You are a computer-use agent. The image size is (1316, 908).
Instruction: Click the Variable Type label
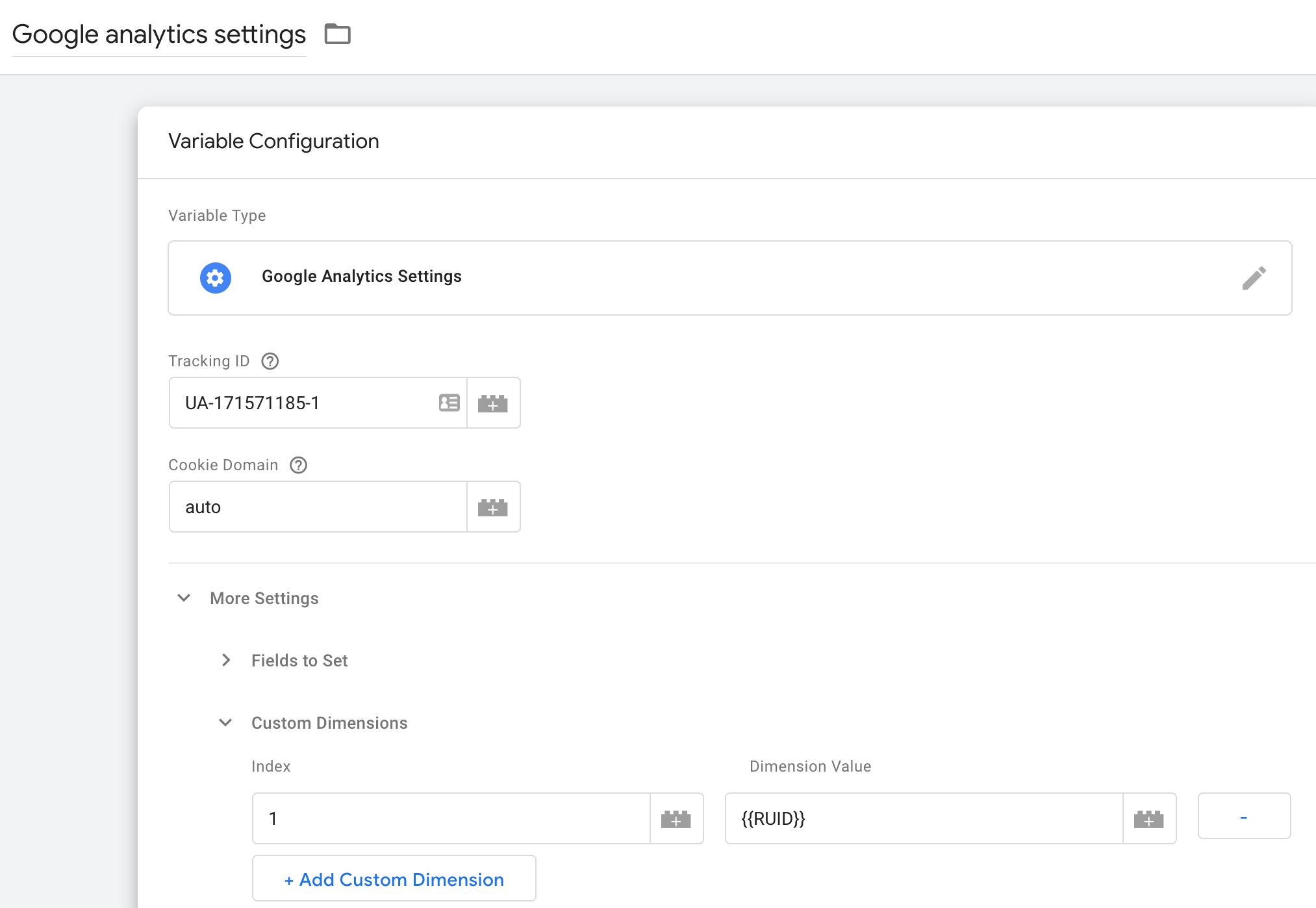217,216
